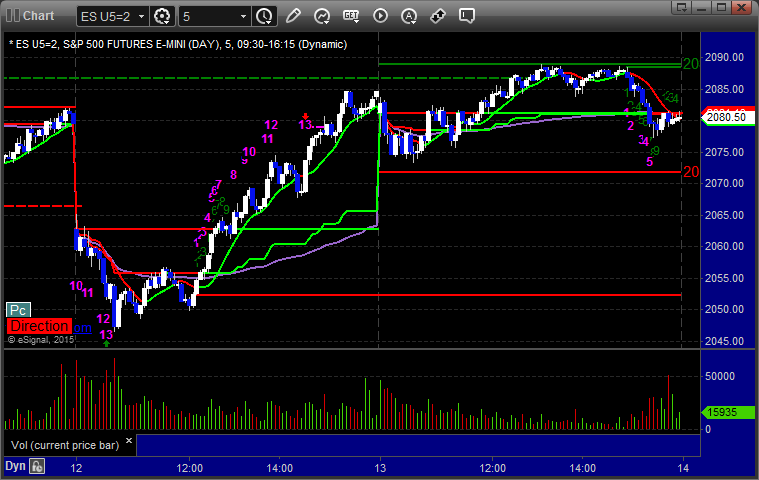Image resolution: width=759 pixels, height=480 pixels.
Task: Close the Vol (current price bar) panel
Action: 129,440
